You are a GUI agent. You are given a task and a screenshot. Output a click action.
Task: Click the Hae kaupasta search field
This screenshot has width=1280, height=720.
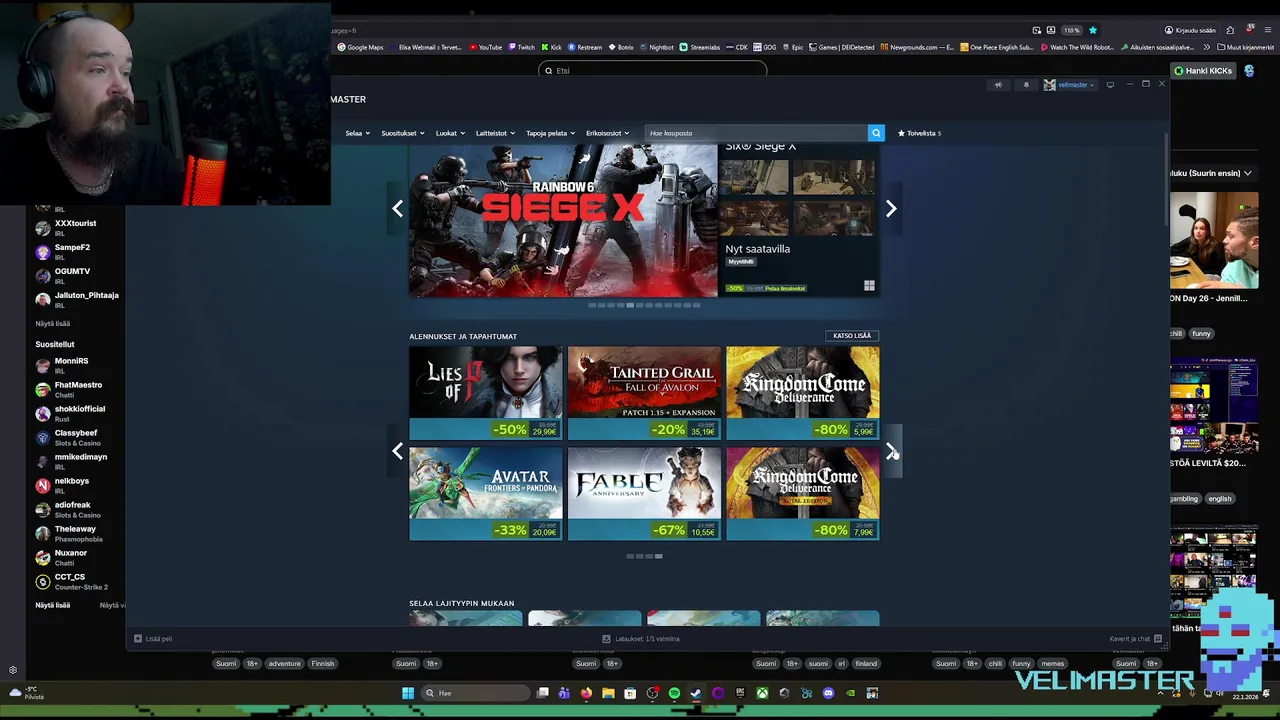click(756, 133)
